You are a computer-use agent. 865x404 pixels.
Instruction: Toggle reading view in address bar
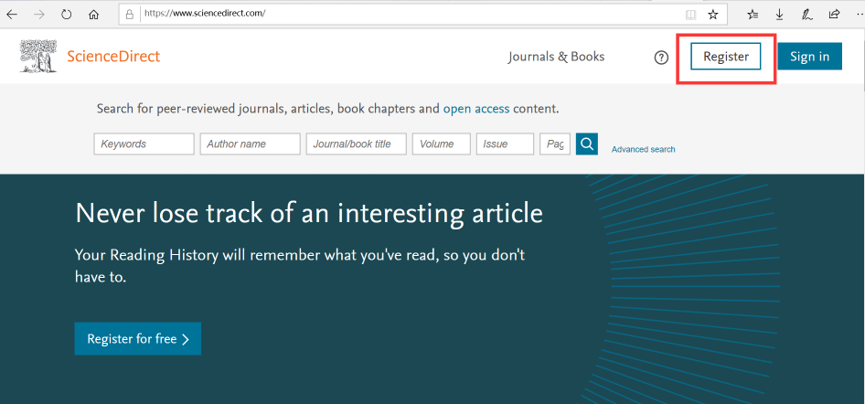(x=690, y=15)
